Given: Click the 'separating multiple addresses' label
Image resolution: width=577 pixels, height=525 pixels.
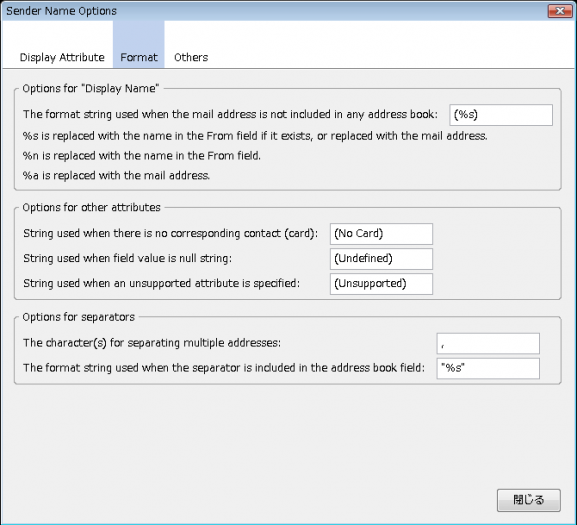Looking at the screenshot, I should (152, 343).
